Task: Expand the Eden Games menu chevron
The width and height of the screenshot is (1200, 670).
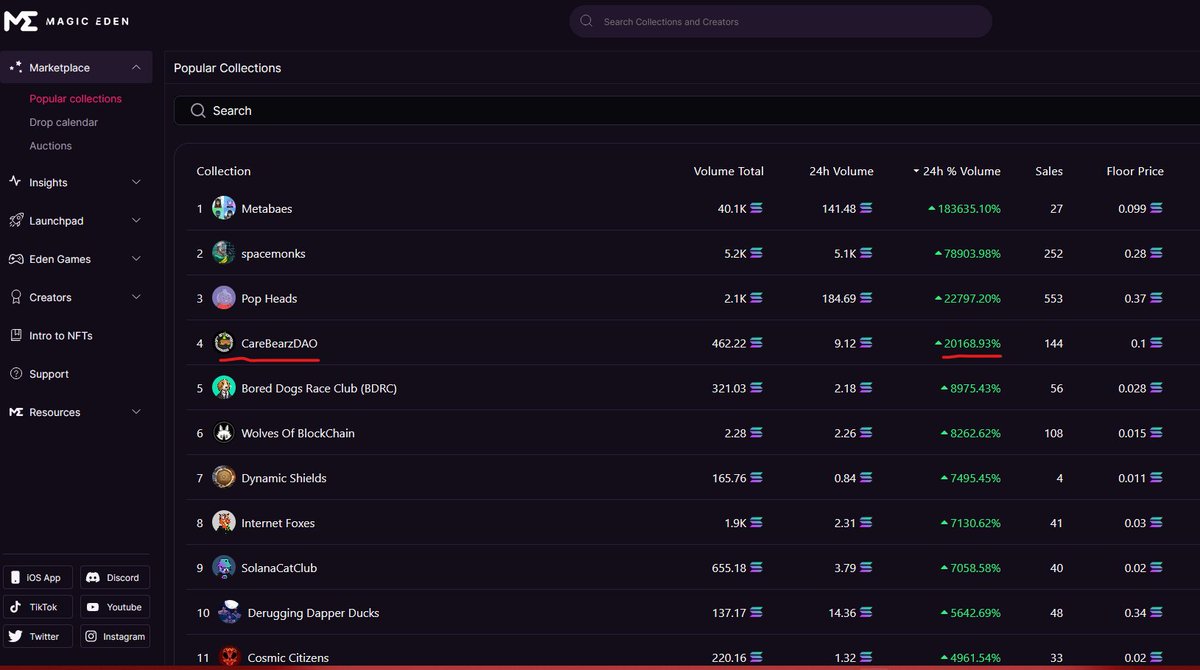Action: coord(136,259)
